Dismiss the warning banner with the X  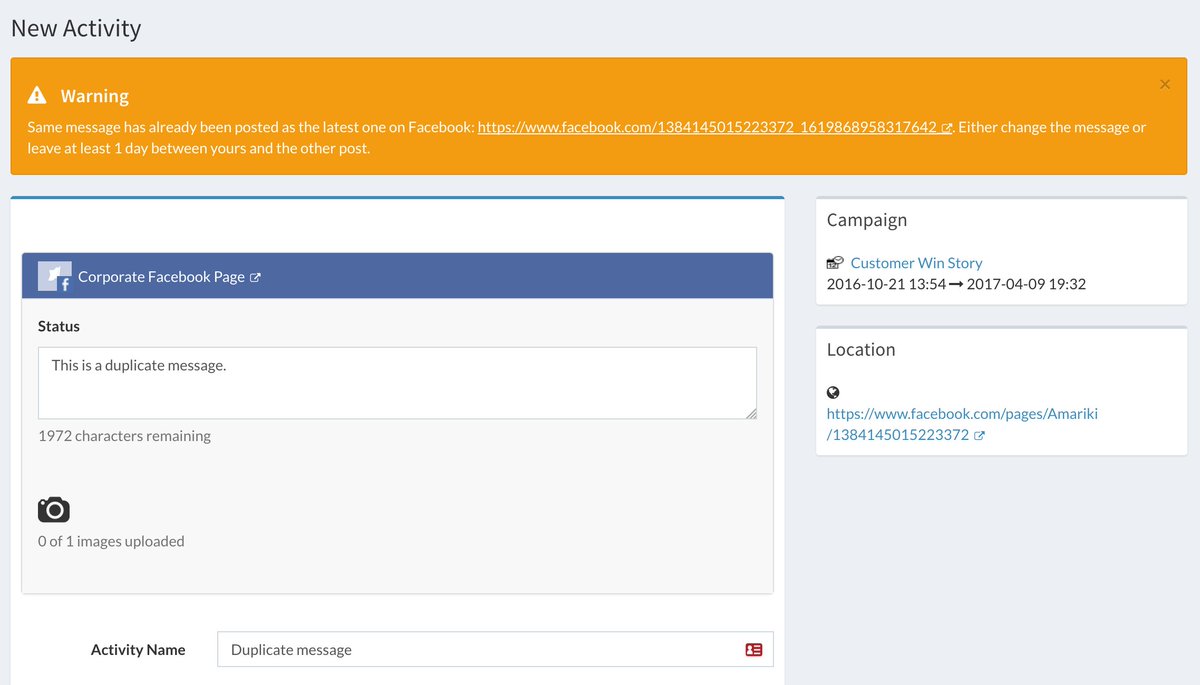1164,84
